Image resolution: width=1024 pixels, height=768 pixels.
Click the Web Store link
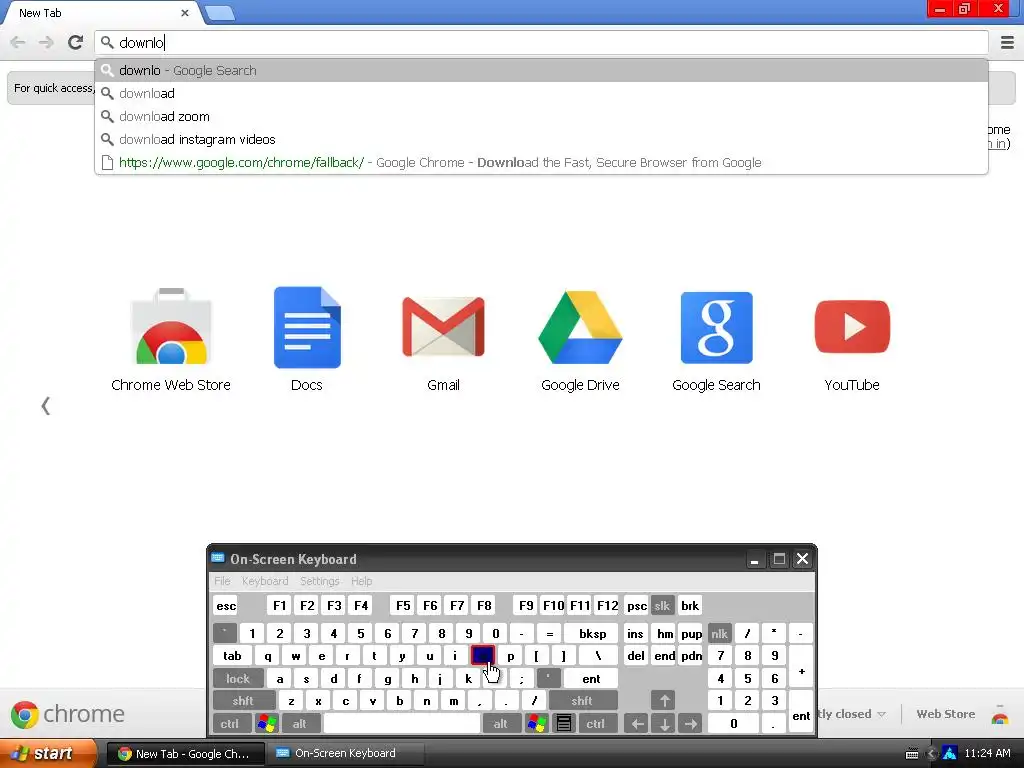click(x=946, y=714)
